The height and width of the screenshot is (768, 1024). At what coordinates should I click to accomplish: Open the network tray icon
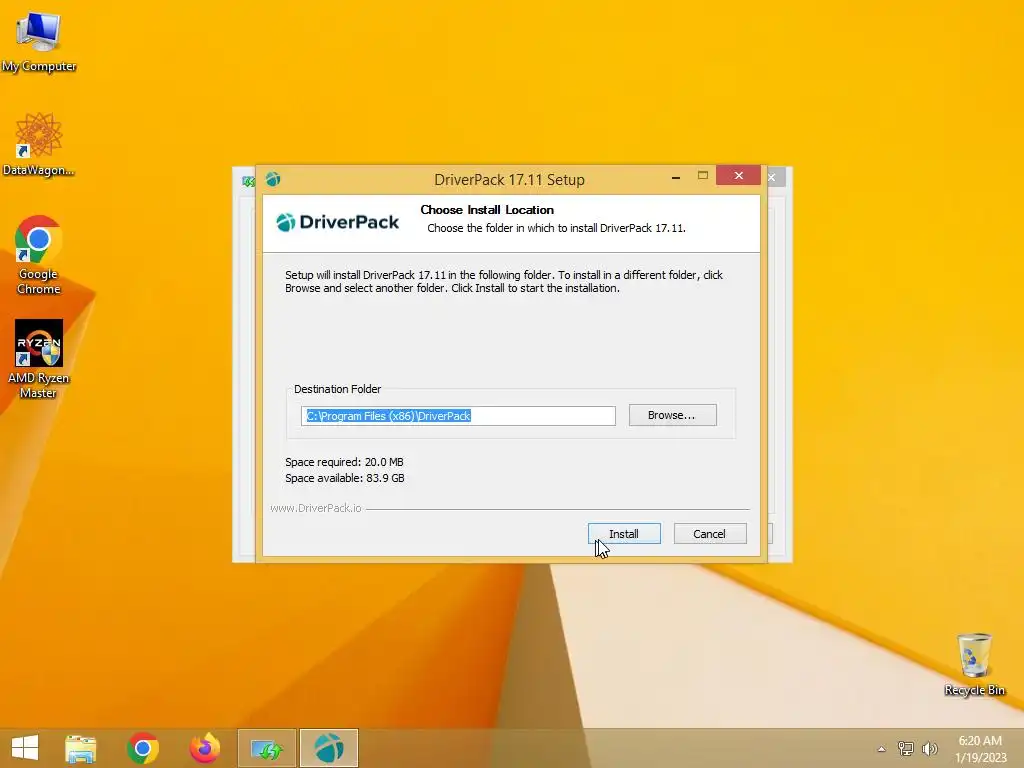906,748
